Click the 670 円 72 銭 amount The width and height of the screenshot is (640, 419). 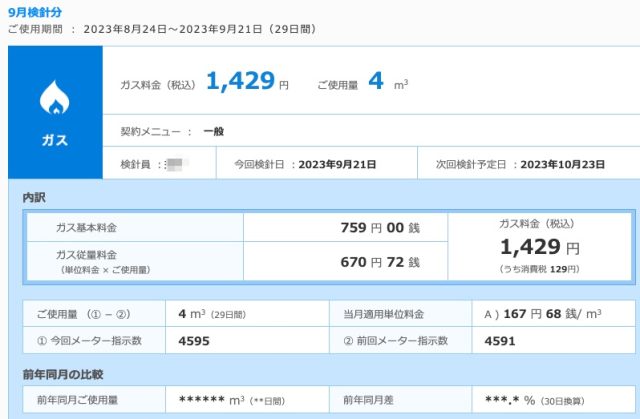tap(380, 262)
